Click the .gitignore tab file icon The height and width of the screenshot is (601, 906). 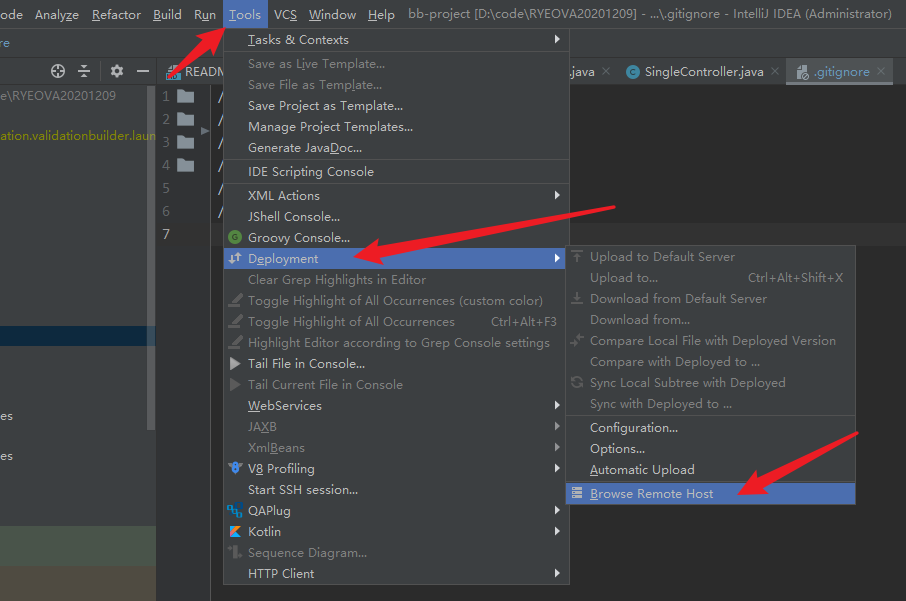(803, 72)
